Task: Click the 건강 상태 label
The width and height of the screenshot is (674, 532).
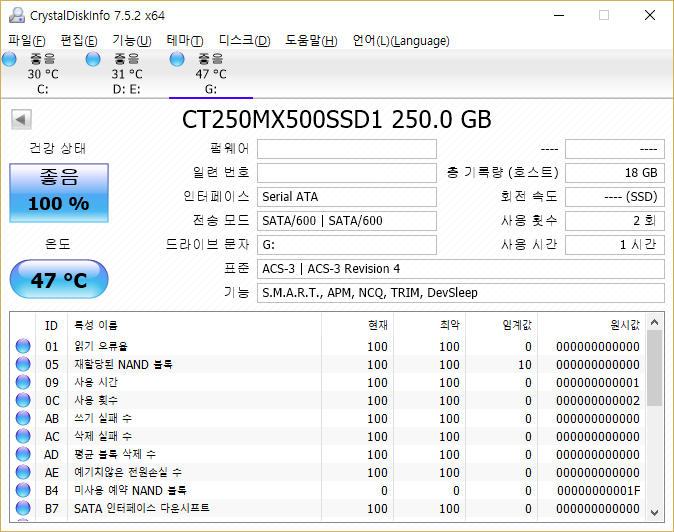Action: 58,148
